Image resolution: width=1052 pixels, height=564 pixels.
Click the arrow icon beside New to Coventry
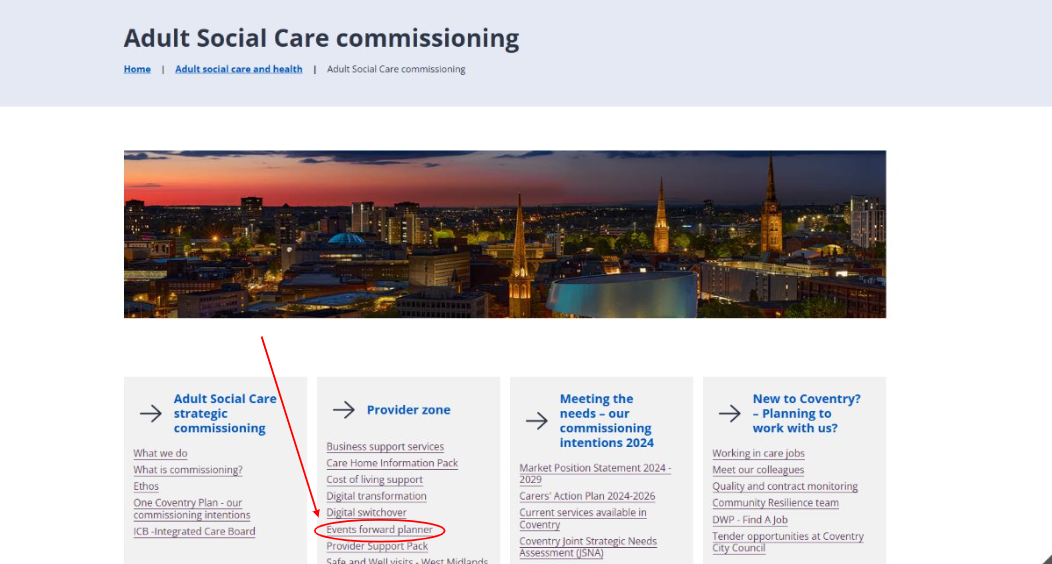click(729, 413)
